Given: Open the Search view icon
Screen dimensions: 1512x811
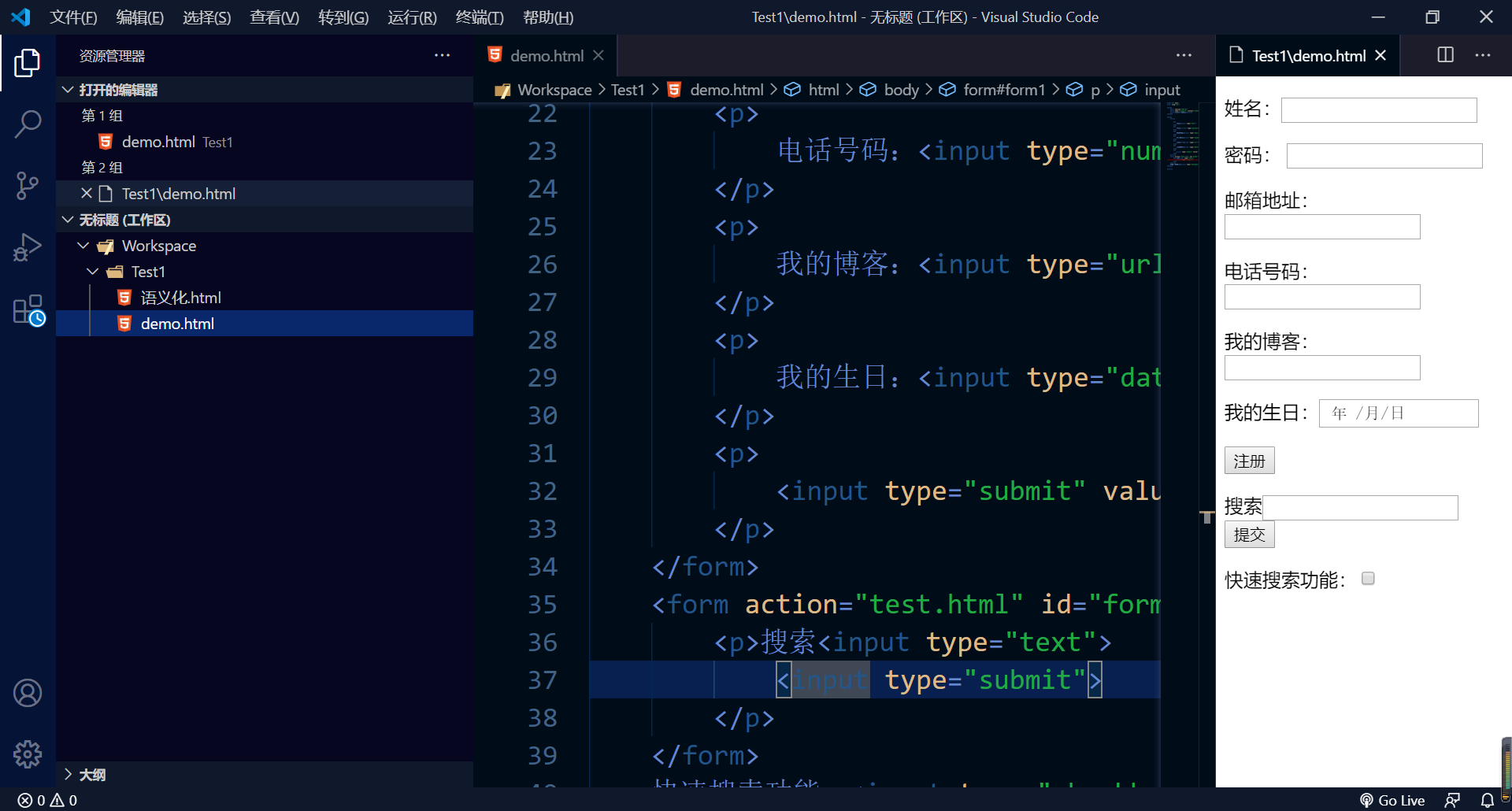Looking at the screenshot, I should click(28, 124).
